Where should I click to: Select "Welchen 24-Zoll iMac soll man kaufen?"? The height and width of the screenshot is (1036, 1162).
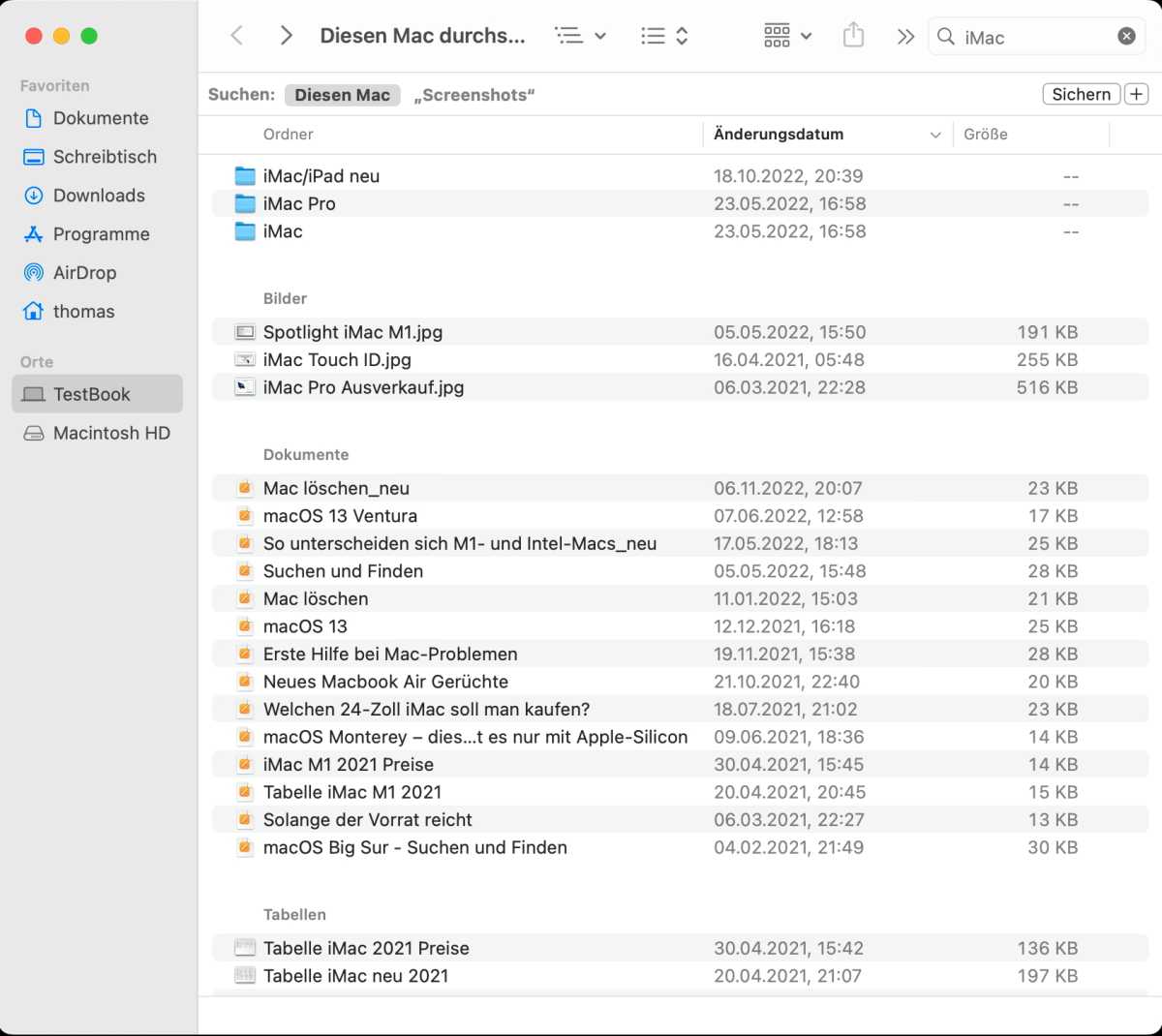(x=681, y=709)
